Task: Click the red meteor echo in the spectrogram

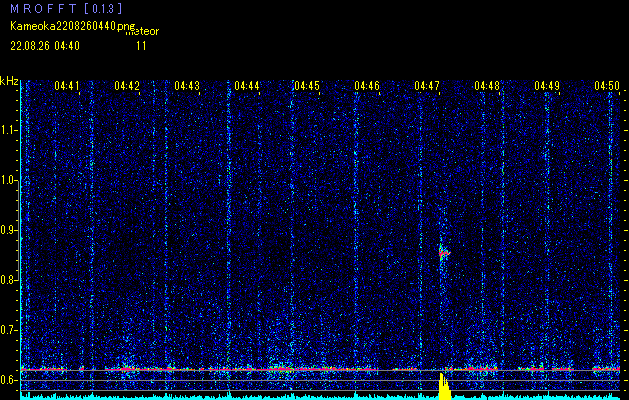Action: click(444, 253)
